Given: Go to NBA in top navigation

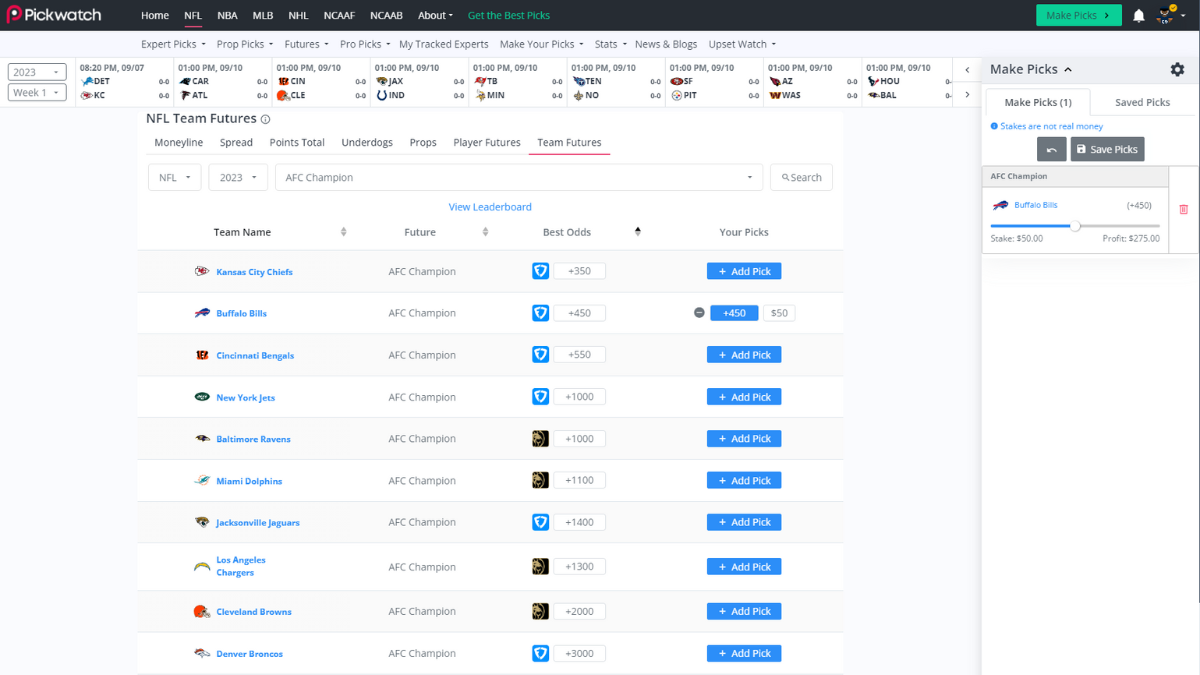Looking at the screenshot, I should pos(227,15).
